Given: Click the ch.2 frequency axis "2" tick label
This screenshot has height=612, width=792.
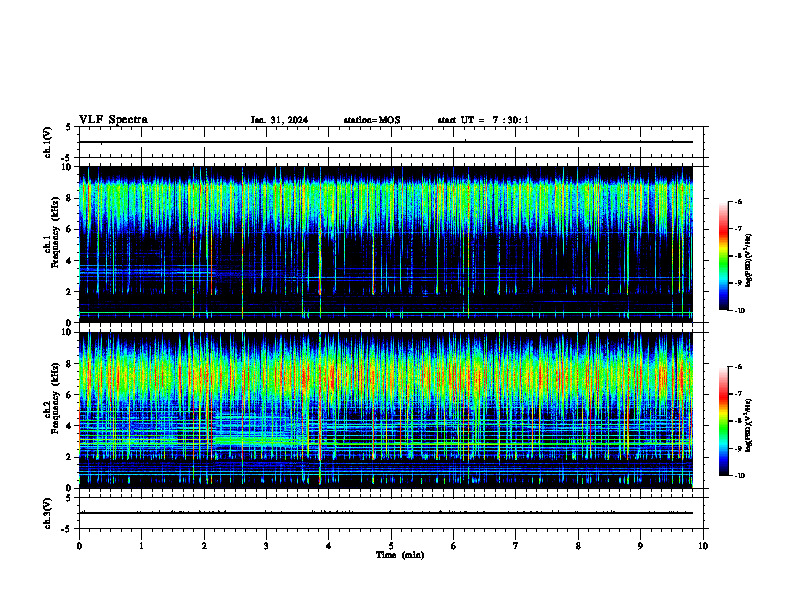Looking at the screenshot, I should (69, 457).
